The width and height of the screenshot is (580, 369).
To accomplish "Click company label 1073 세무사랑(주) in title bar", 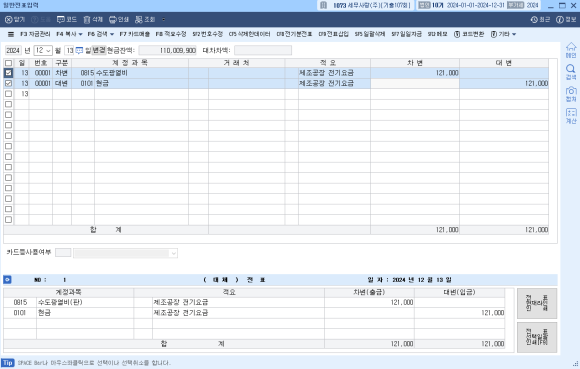I will click(372, 5).
